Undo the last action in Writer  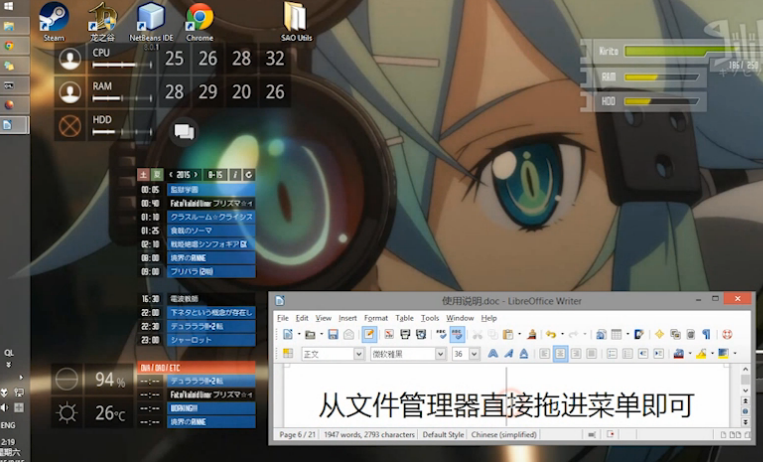(551, 334)
